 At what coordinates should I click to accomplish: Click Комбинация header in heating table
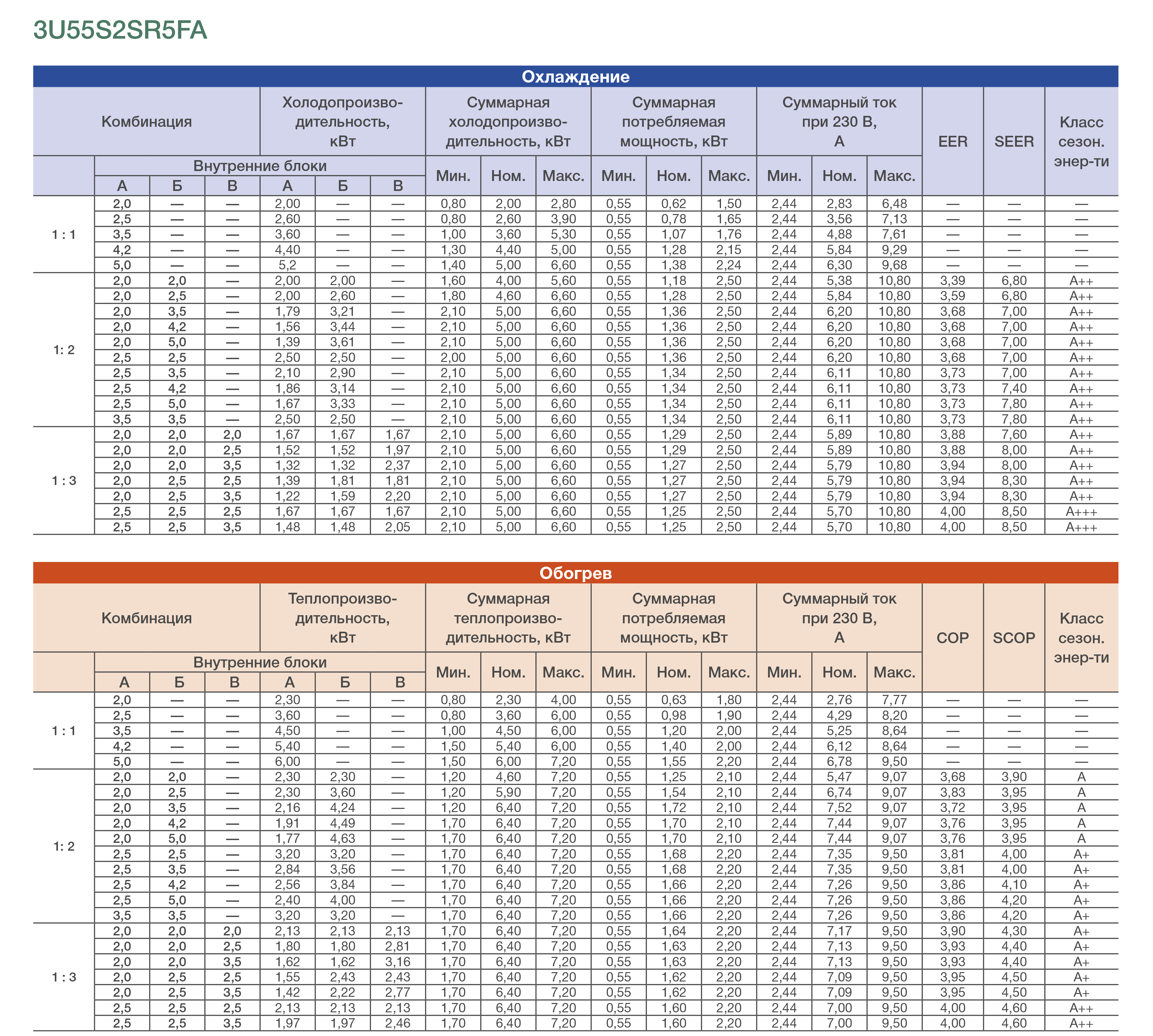pos(146,618)
